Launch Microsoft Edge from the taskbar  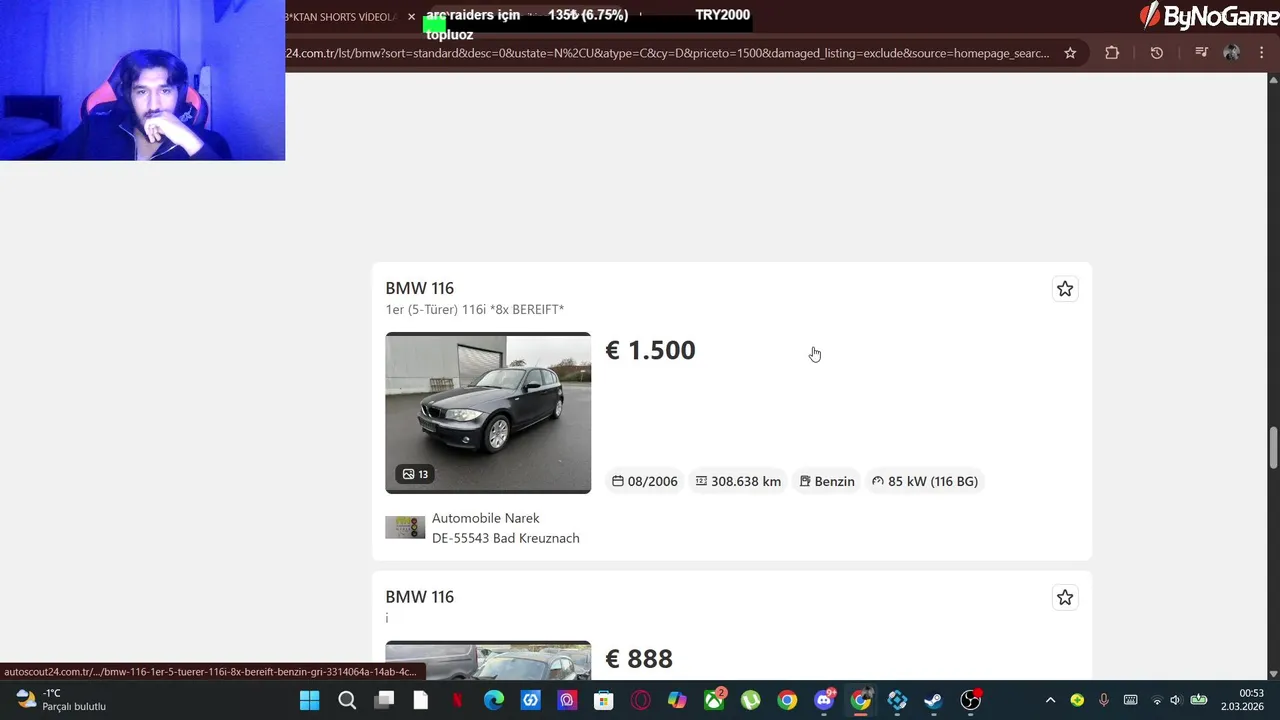(x=494, y=700)
